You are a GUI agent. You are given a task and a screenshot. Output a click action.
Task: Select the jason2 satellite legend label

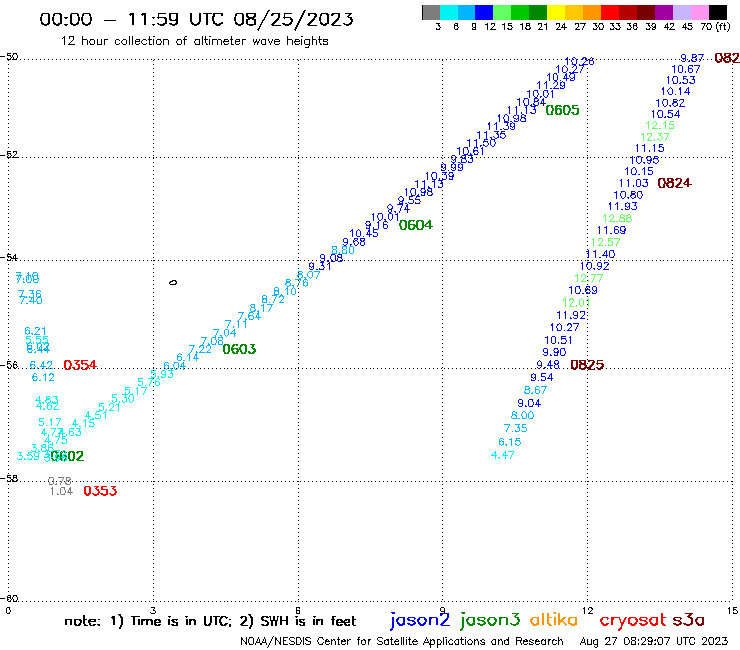pyautogui.click(x=420, y=620)
